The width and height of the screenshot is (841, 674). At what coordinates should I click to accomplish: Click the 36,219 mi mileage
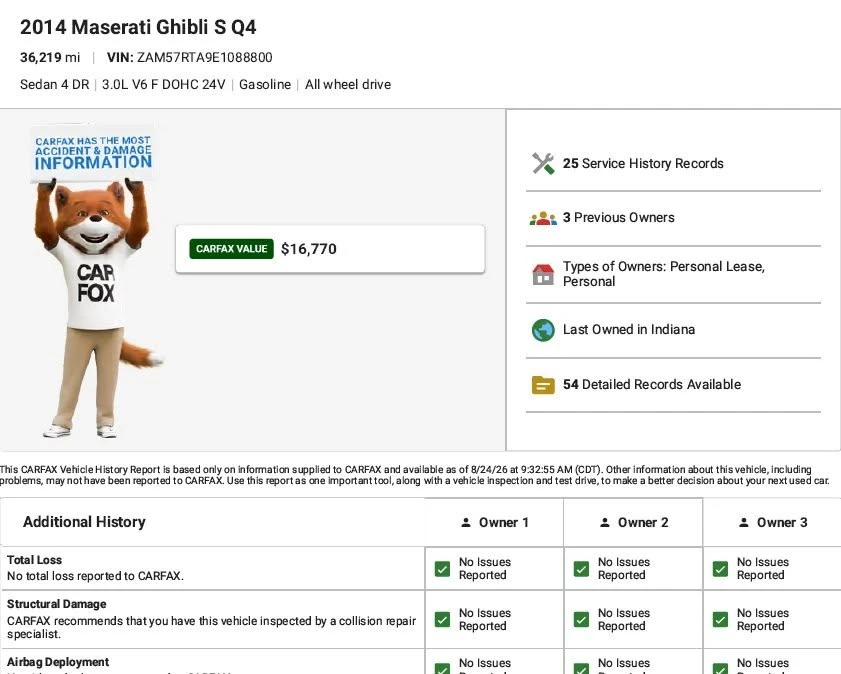tap(50, 57)
